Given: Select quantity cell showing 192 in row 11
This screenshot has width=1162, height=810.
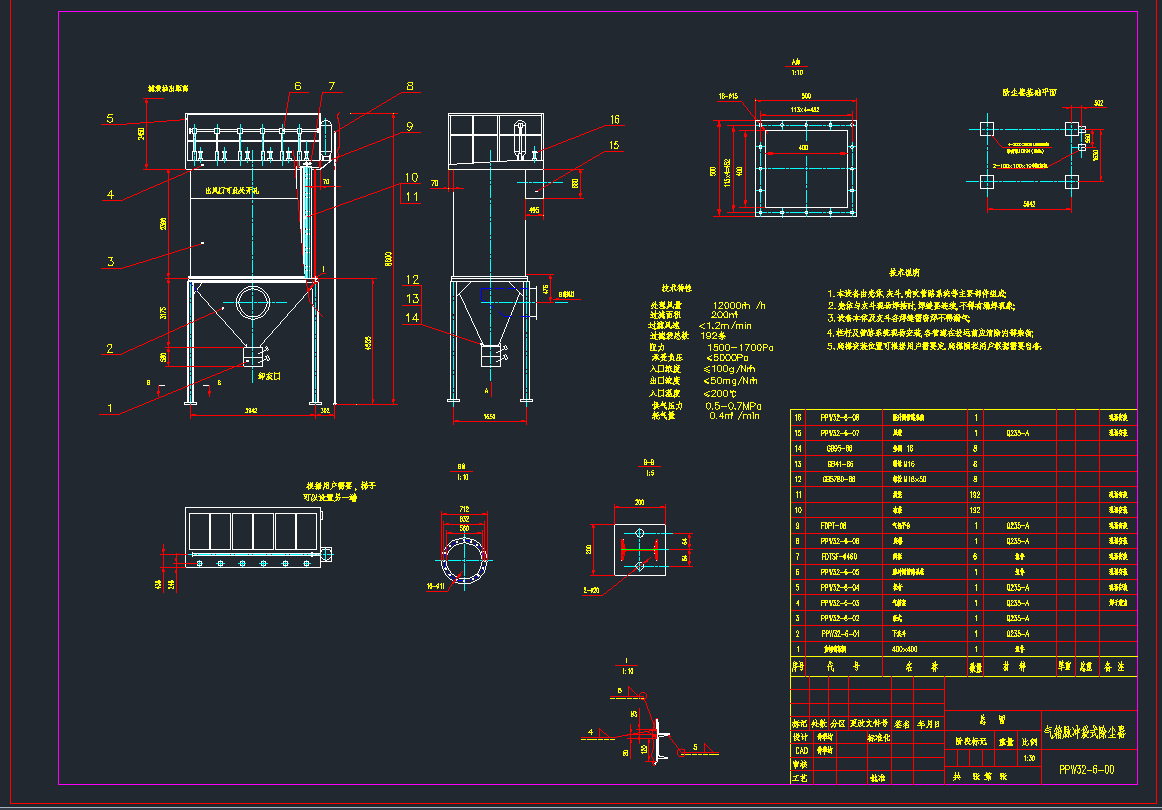Looking at the screenshot, I should (977, 494).
